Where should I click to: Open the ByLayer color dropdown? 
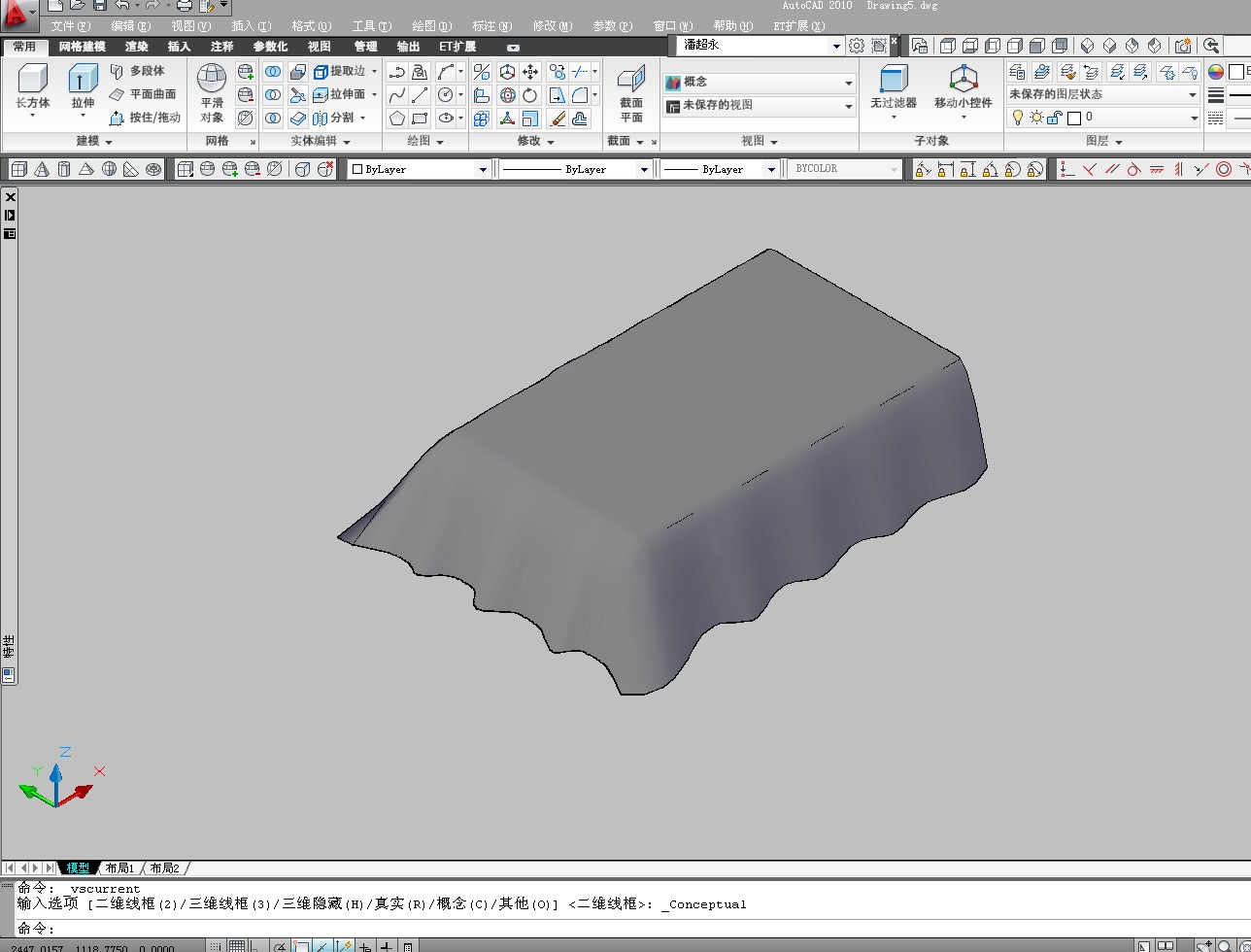pos(483,169)
